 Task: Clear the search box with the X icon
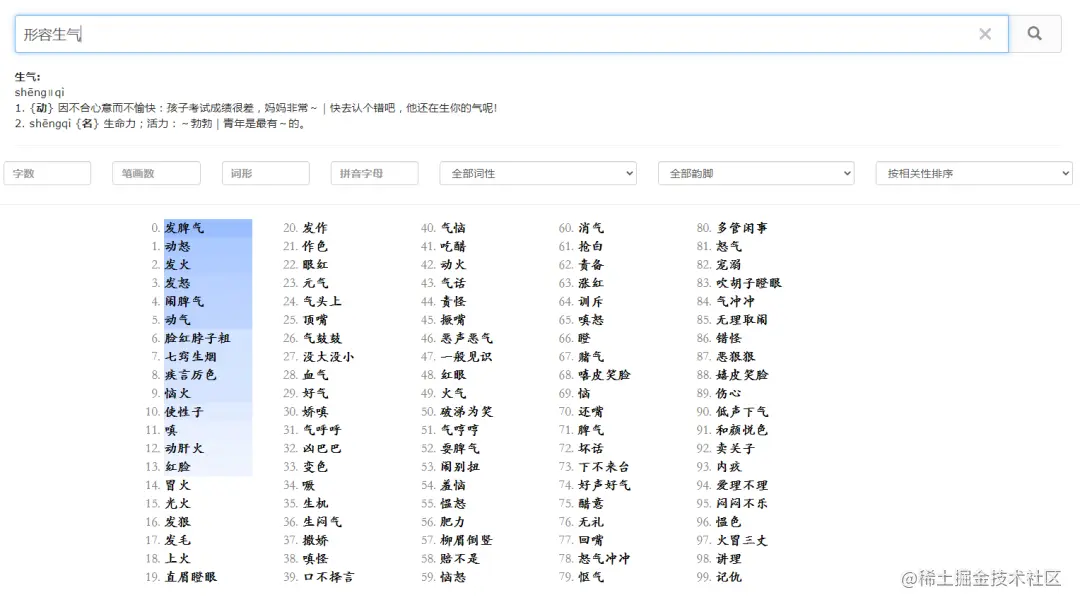(985, 33)
